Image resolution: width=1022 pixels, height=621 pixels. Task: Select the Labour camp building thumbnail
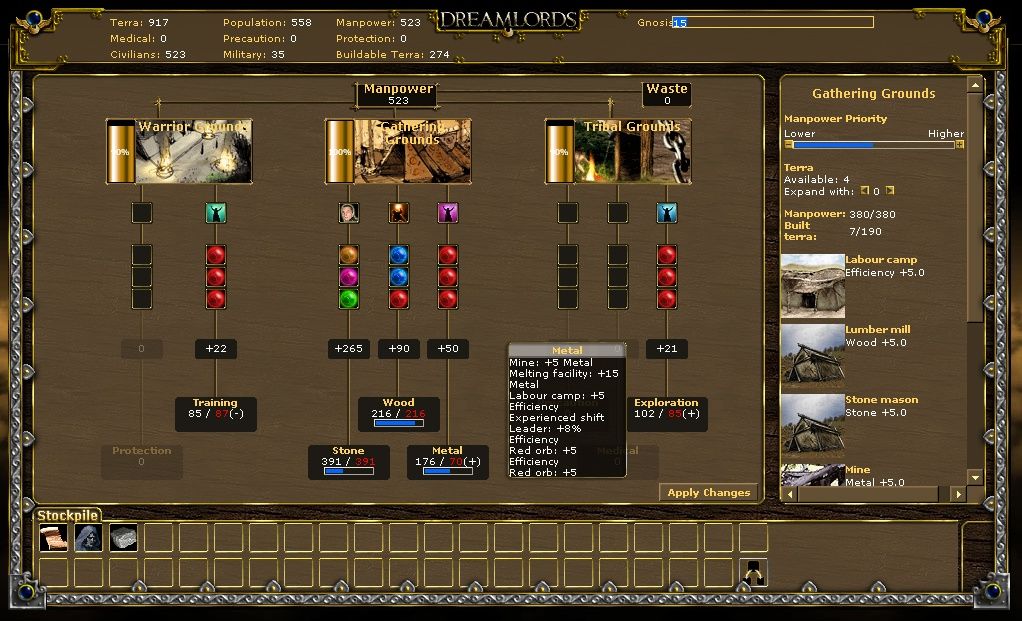click(x=813, y=285)
